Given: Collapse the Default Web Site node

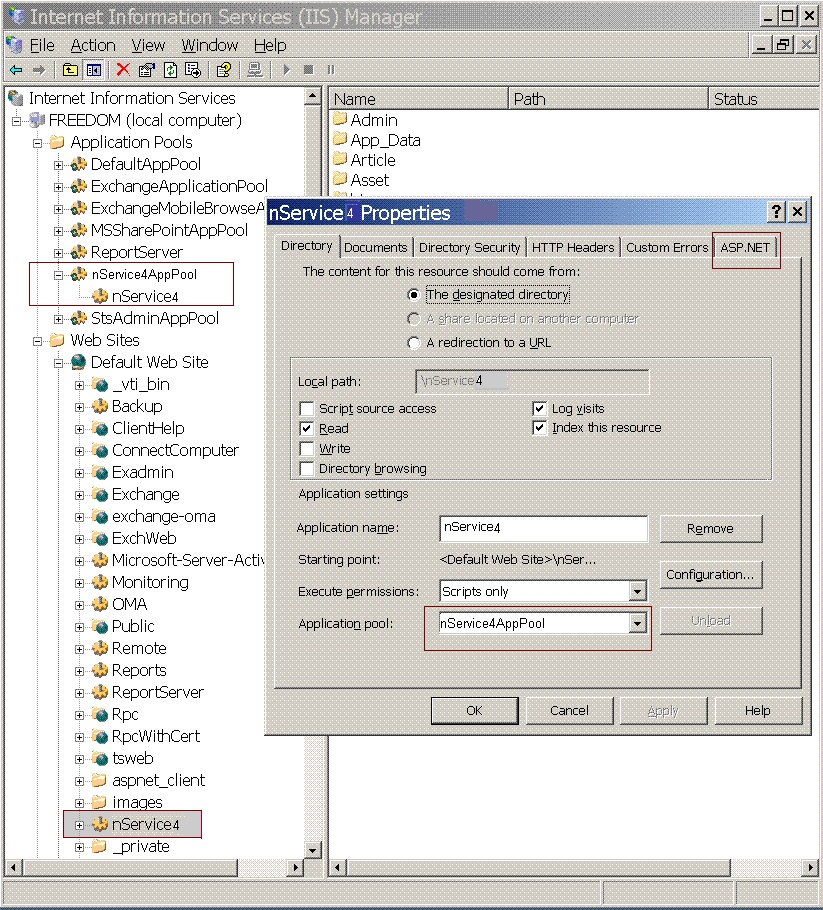Looking at the screenshot, I should click(58, 363).
